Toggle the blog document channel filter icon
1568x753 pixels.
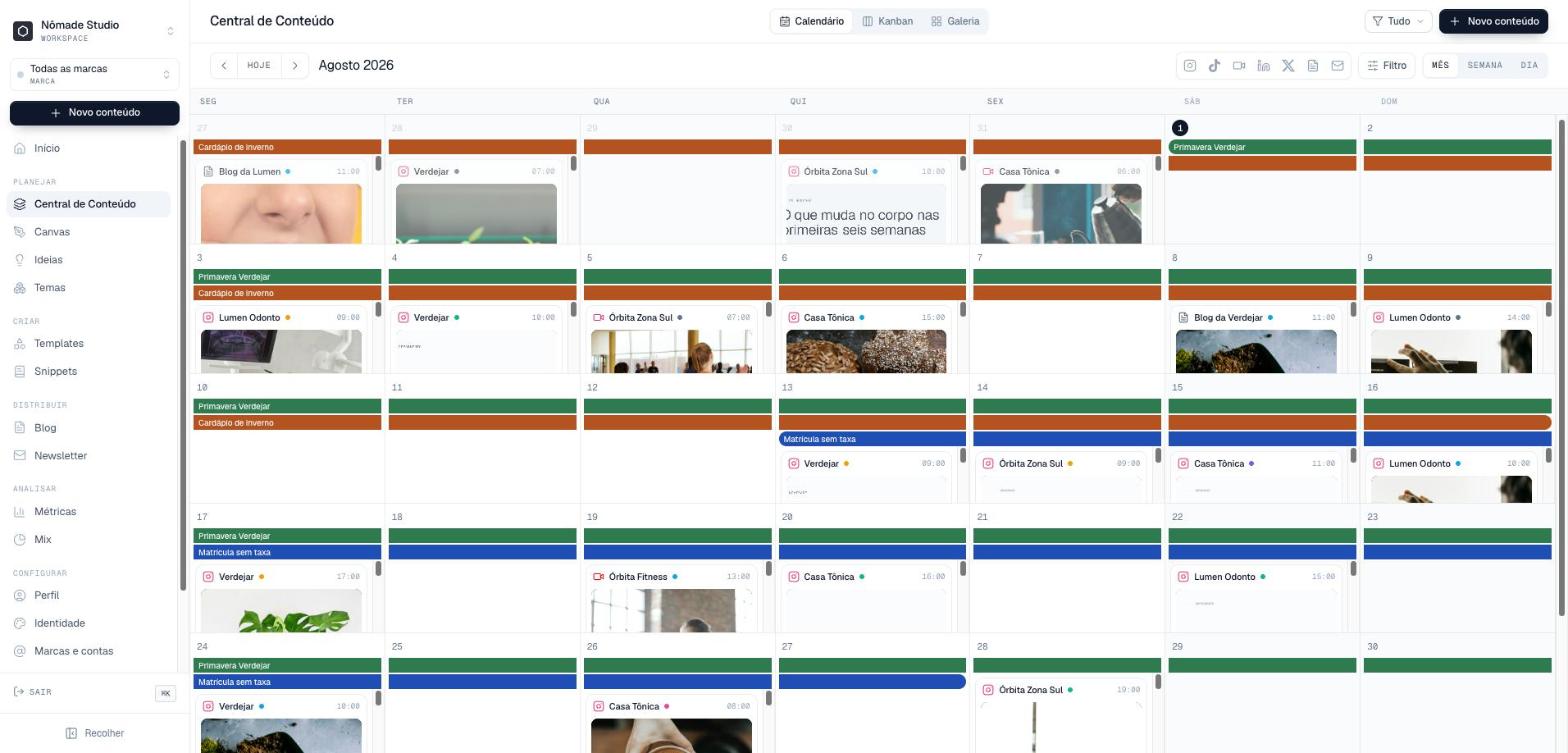tap(1312, 66)
